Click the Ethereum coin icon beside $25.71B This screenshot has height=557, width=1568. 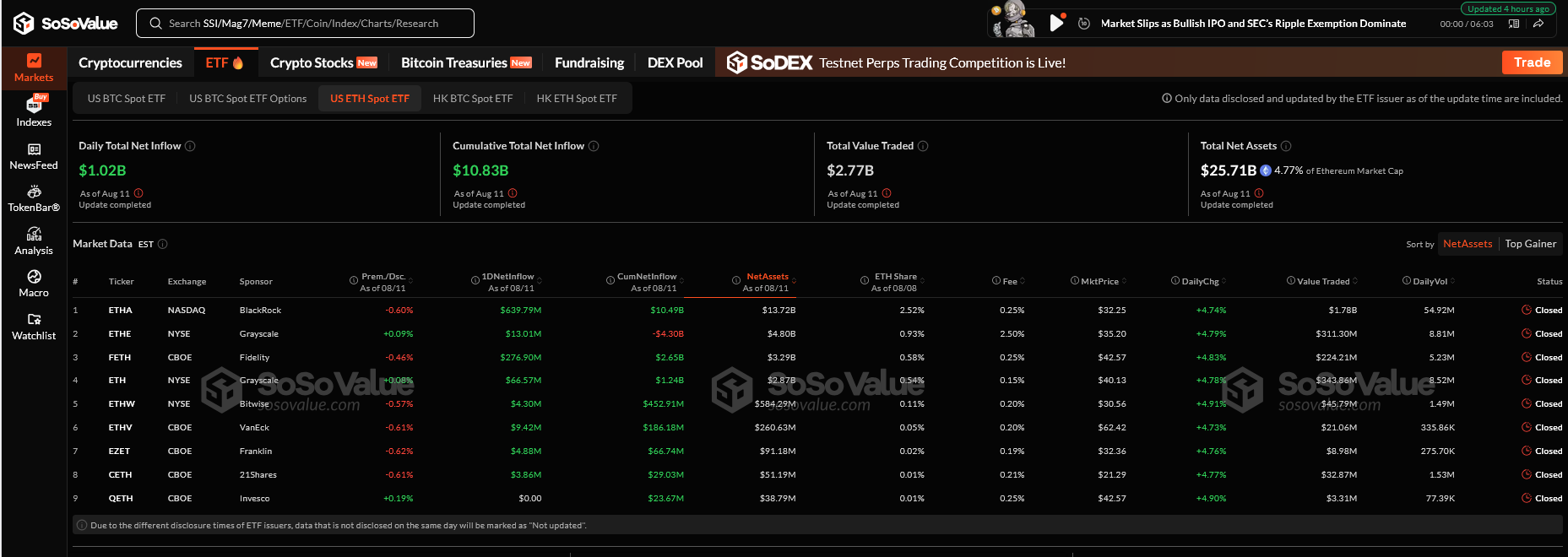click(1265, 170)
